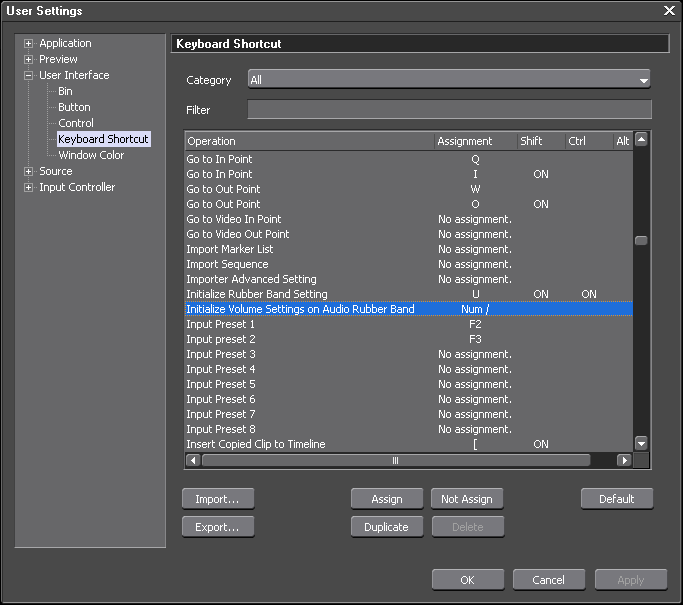This screenshot has width=683, height=605.
Task: Expand the Preview tree node
Action: coord(29,60)
